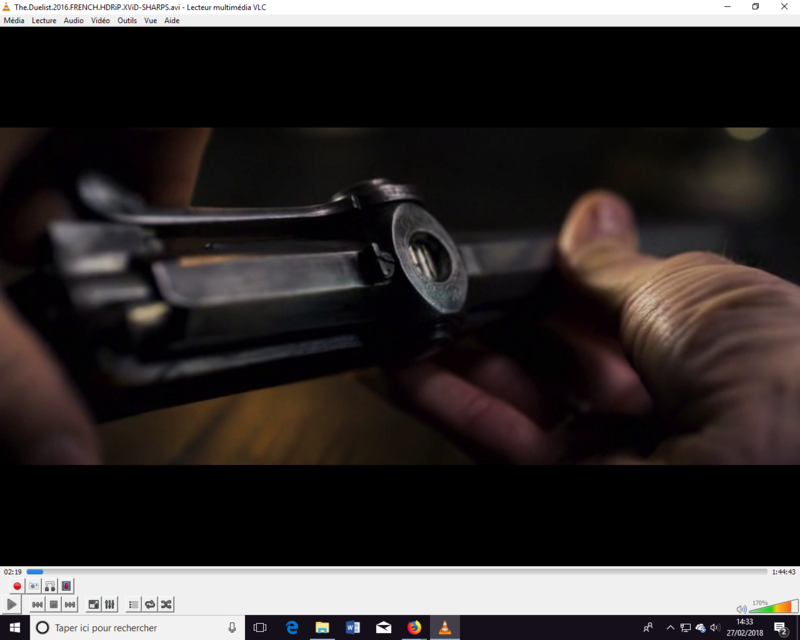Stop playback
The width and height of the screenshot is (800, 640).
click(54, 605)
